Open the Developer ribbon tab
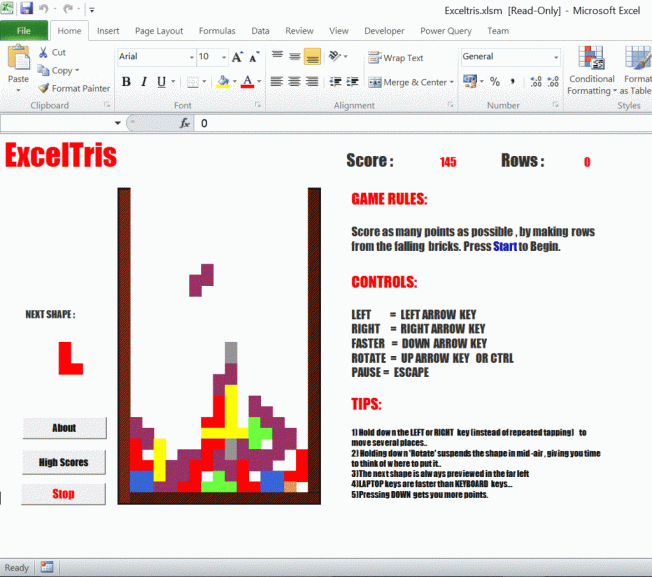Viewport: 652px width, 577px height. pyautogui.click(x=384, y=31)
